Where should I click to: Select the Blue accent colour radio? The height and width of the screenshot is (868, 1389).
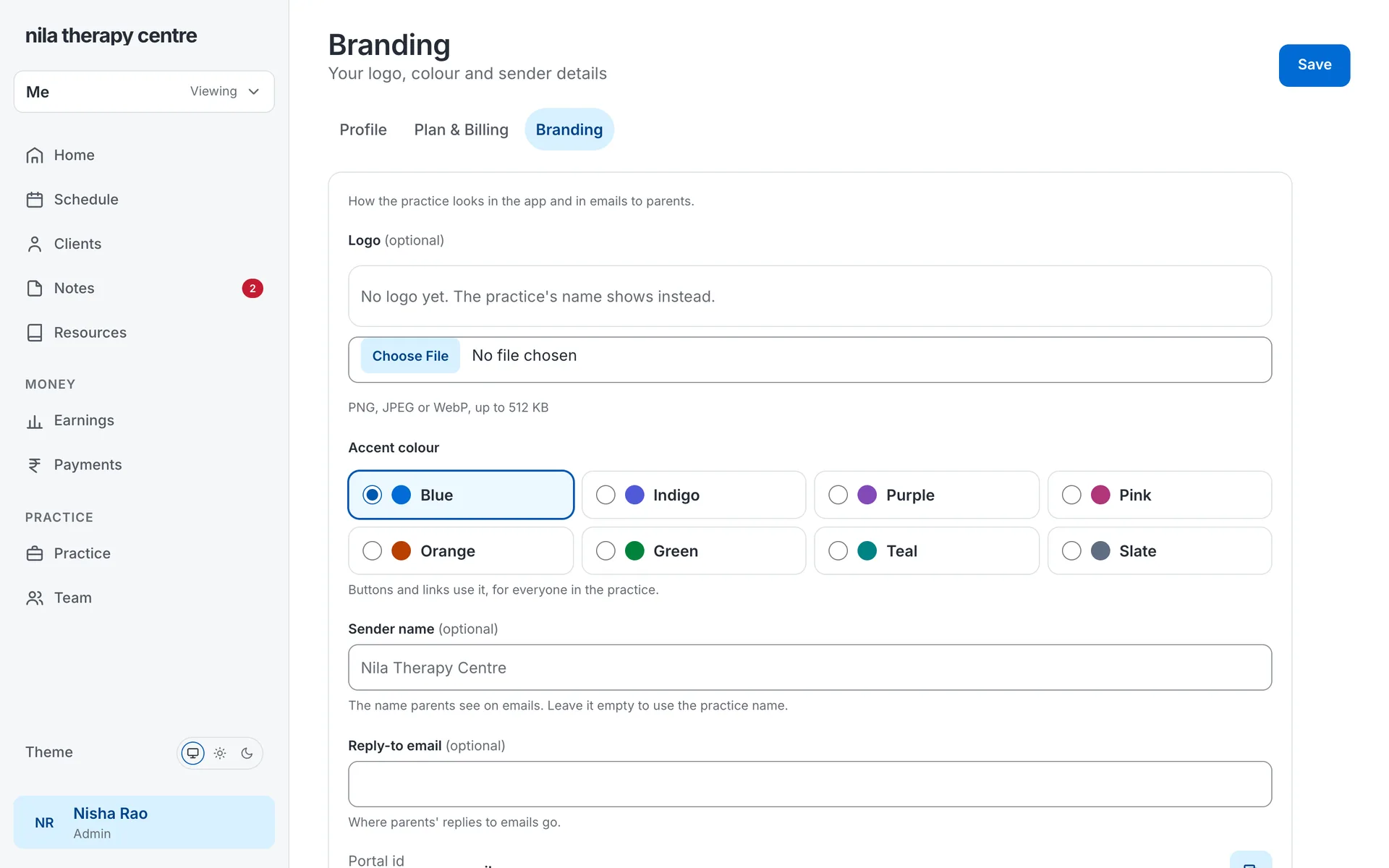(x=372, y=495)
